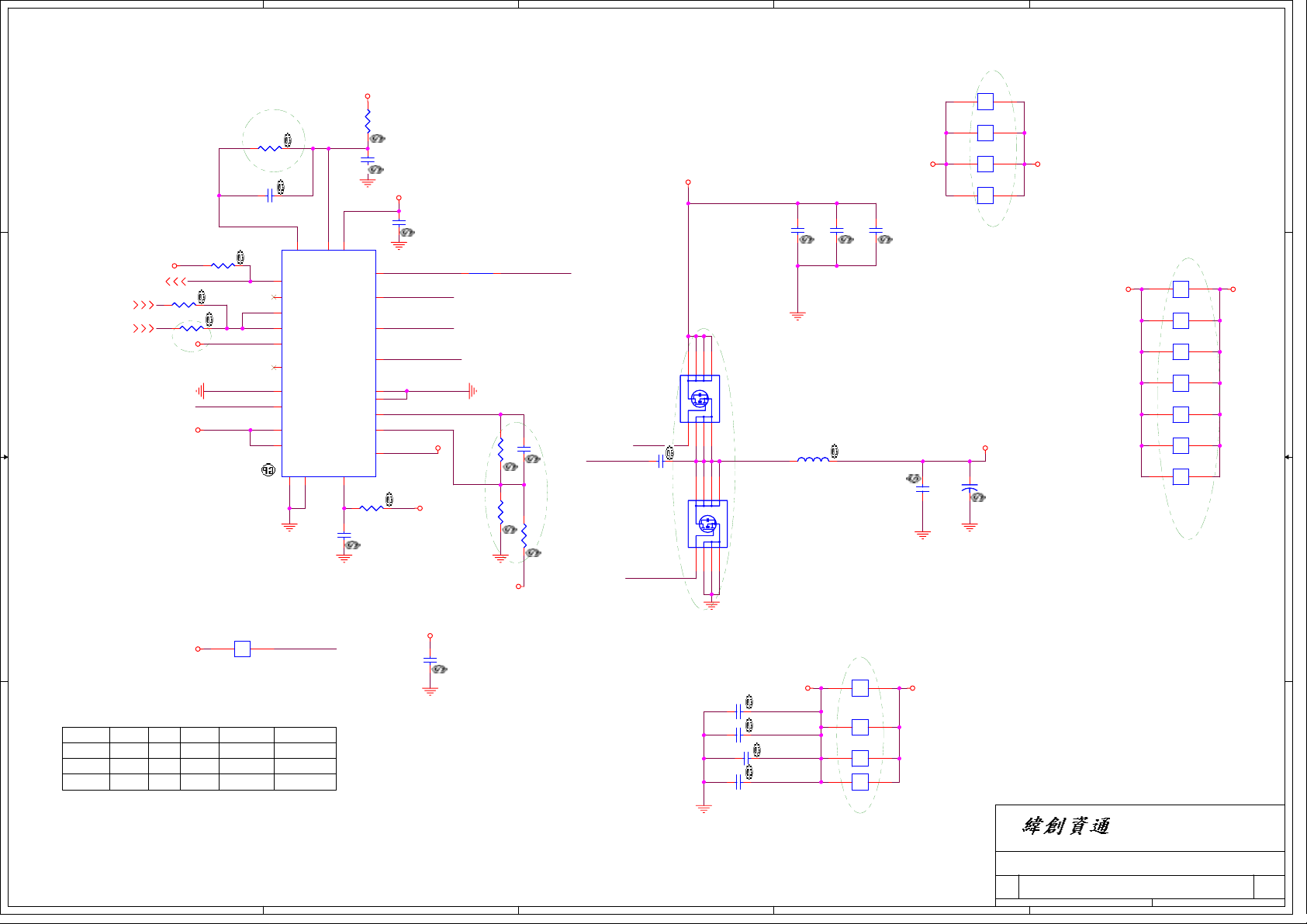Viewport: 1307px width, 924px height.
Task: Select the curved-plate polarized output capacitor
Action: [970, 488]
